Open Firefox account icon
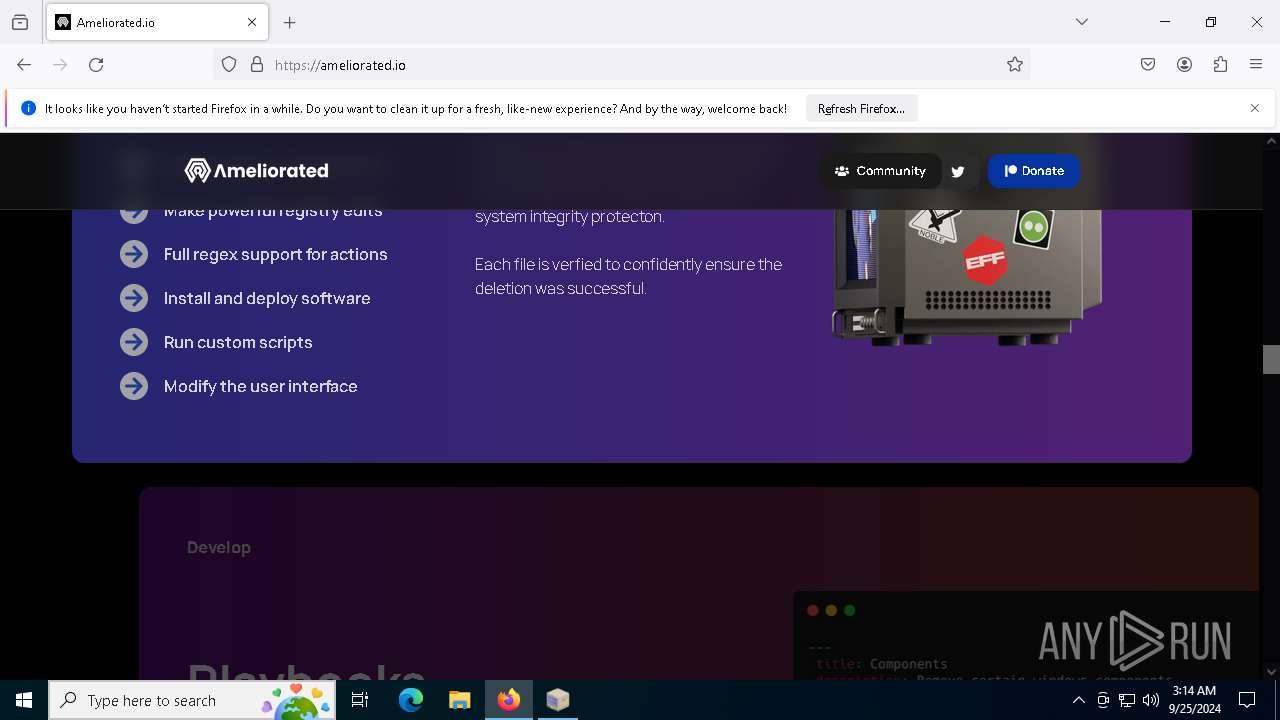Viewport: 1280px width, 720px height. [1184, 65]
